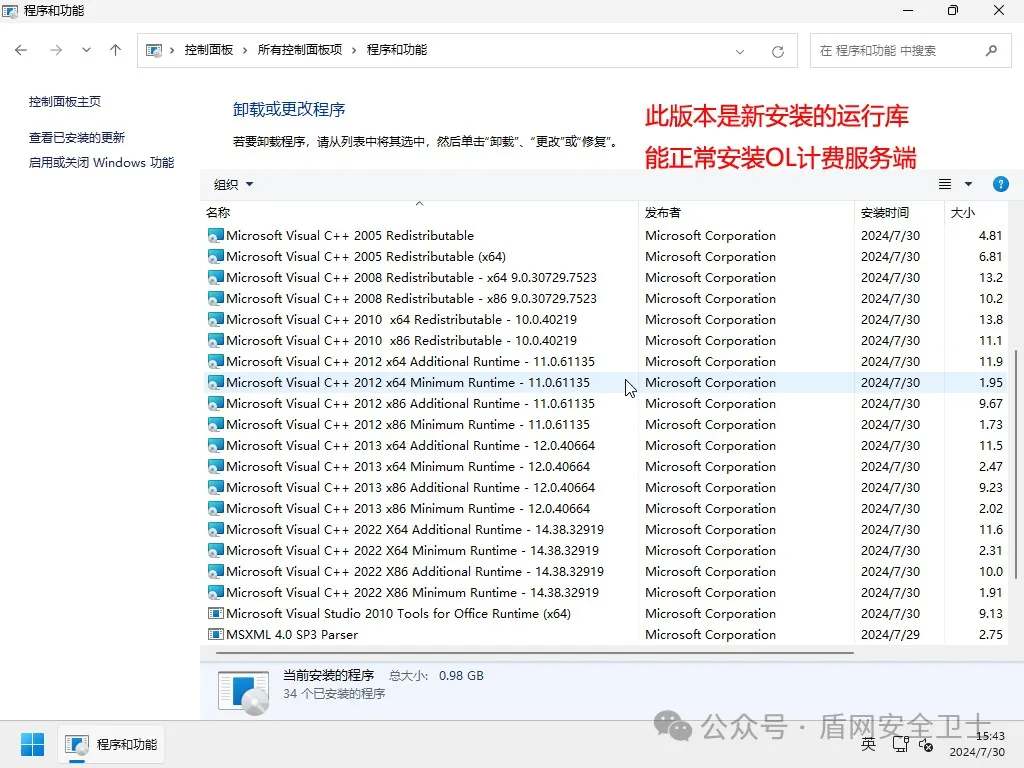This screenshot has width=1024, height=768.
Task: Sort by the 大小 column header
Action: (x=976, y=212)
